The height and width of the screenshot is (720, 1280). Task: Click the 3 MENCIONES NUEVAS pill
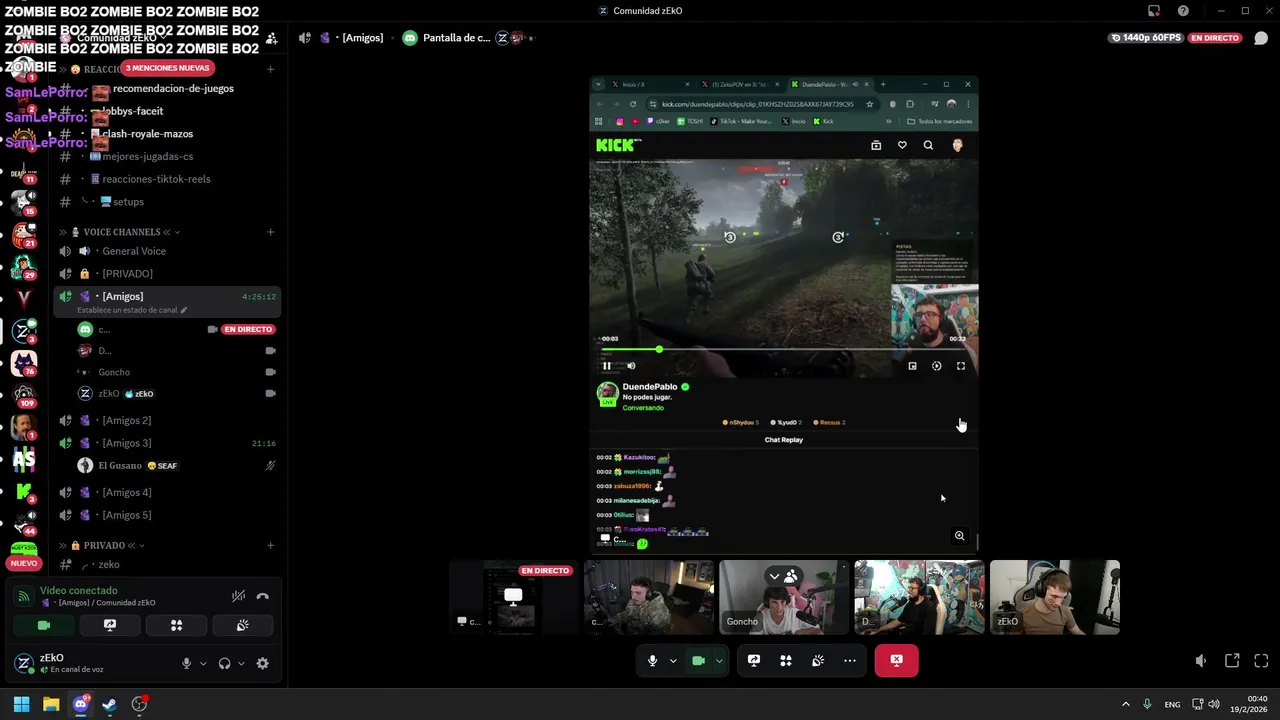tap(167, 68)
